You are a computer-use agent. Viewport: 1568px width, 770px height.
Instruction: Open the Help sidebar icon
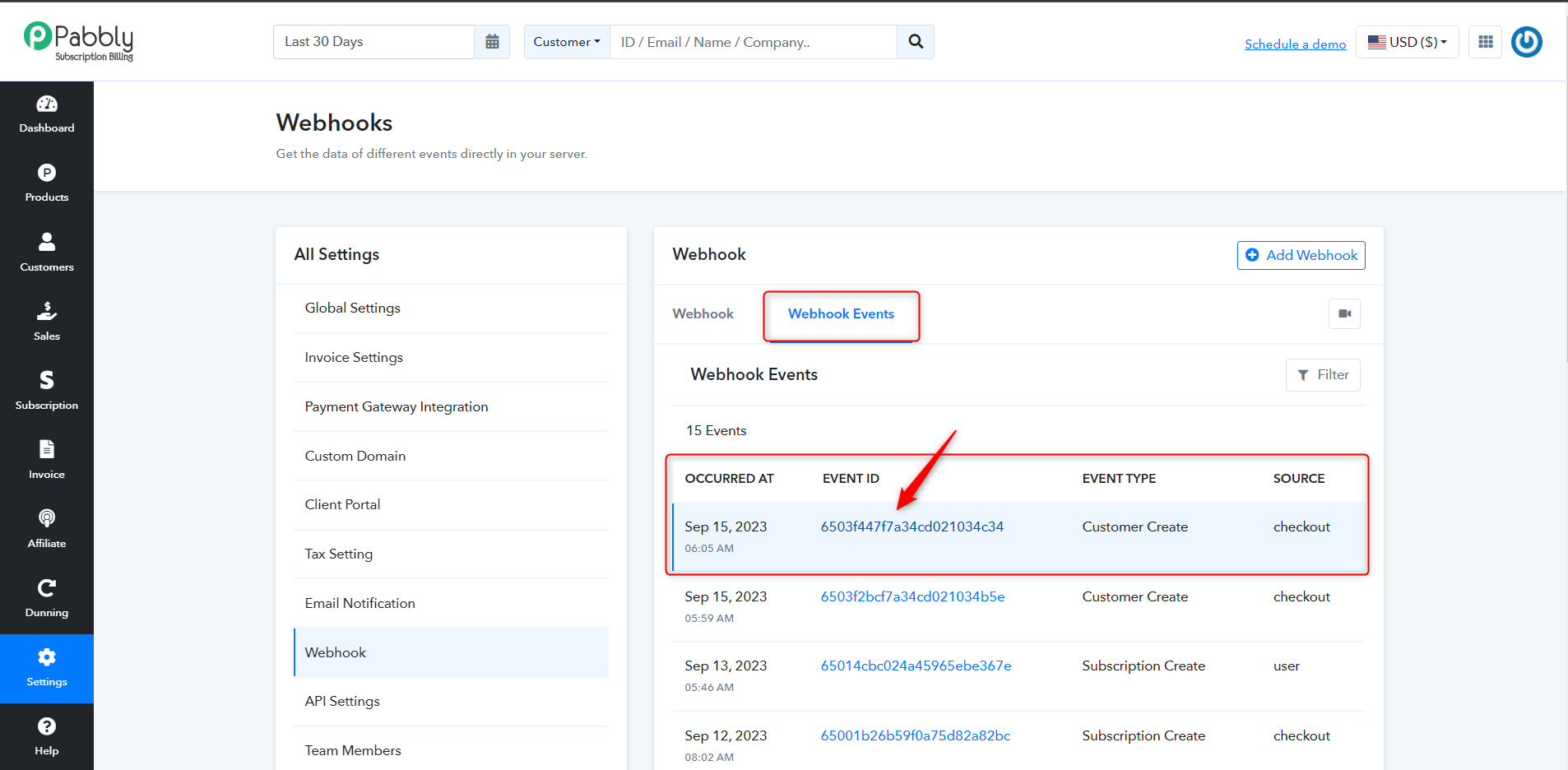click(47, 736)
